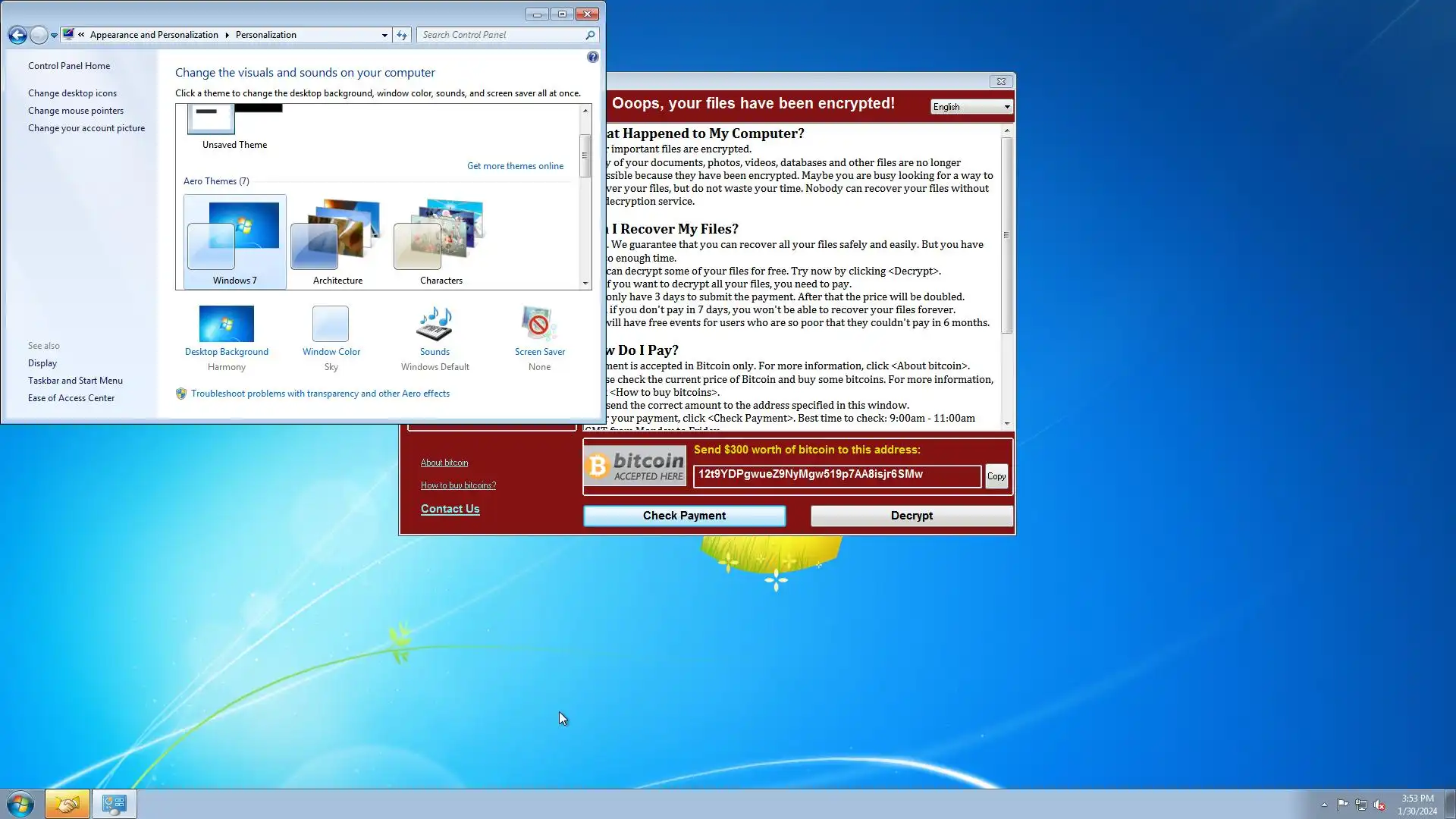1456x819 pixels.
Task: Click the Start menu orb
Action: click(x=20, y=804)
